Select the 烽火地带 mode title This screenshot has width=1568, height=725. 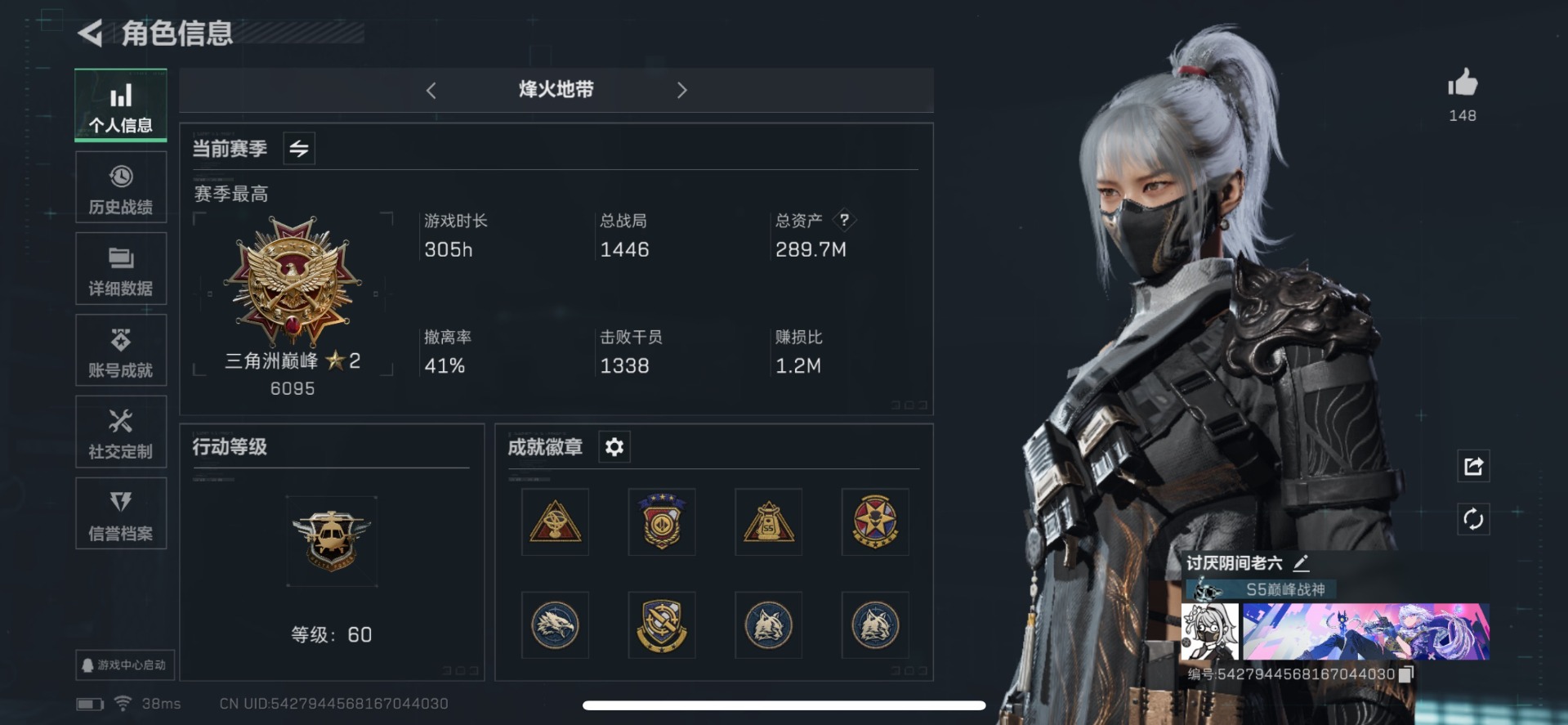pos(556,89)
